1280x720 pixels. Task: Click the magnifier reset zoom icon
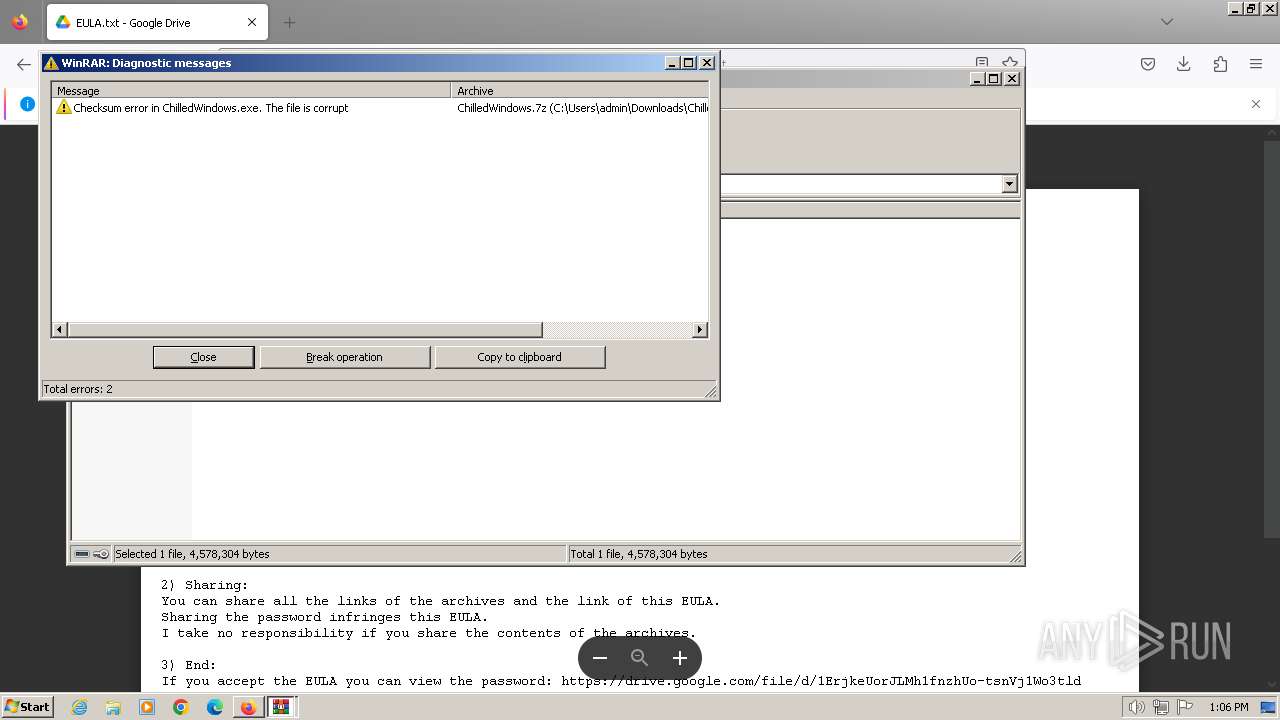click(x=640, y=658)
